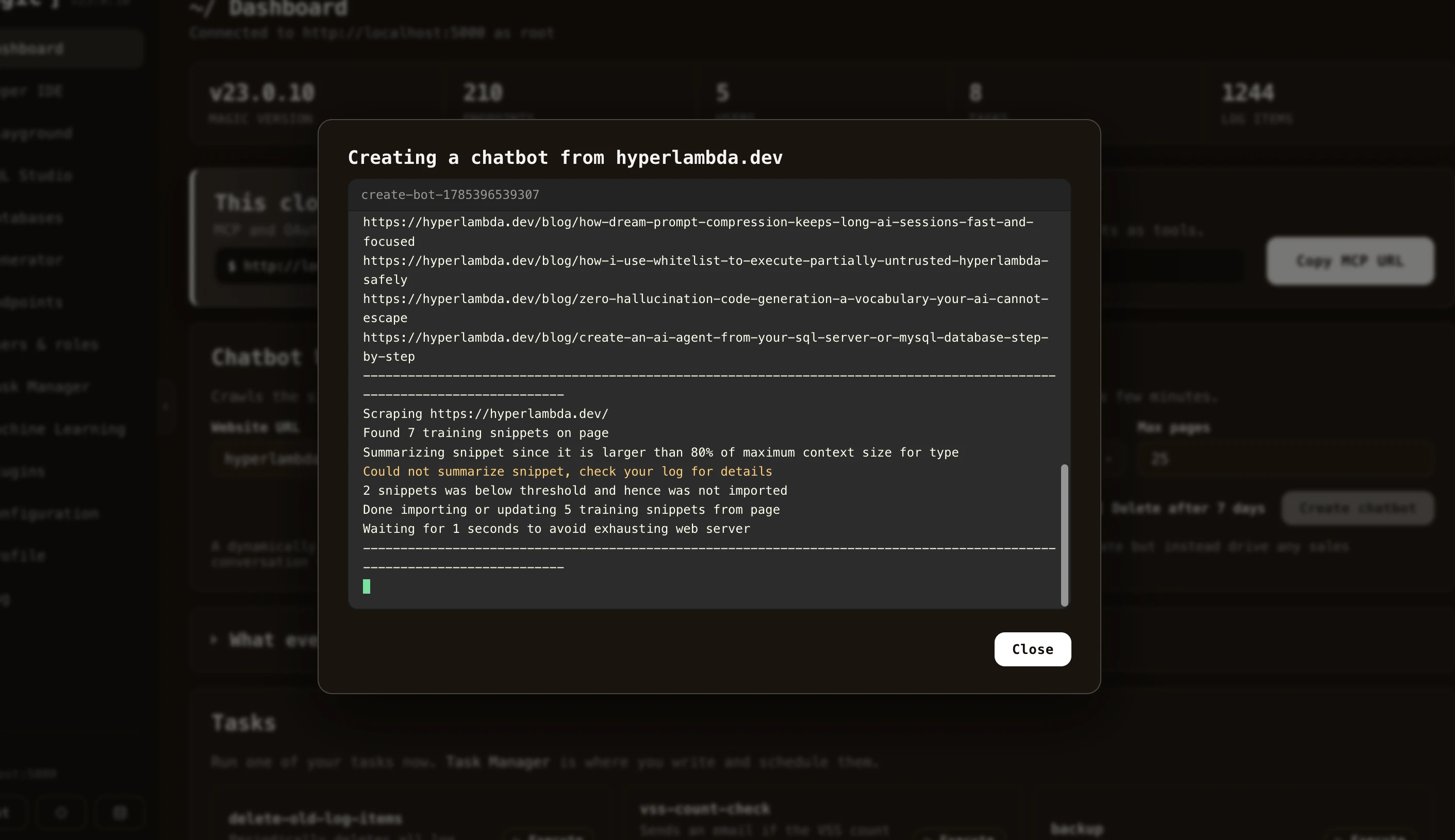Open Machine Learning in the sidebar
Screen dimensions: 1455x840
(62, 429)
